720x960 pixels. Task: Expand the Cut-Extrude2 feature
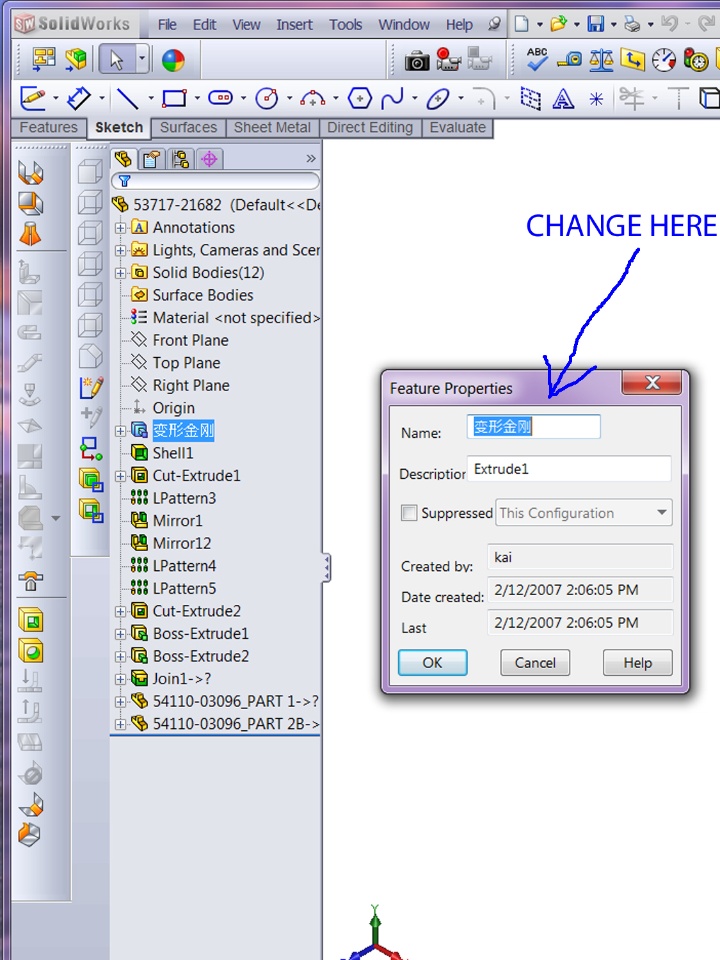(x=120, y=612)
